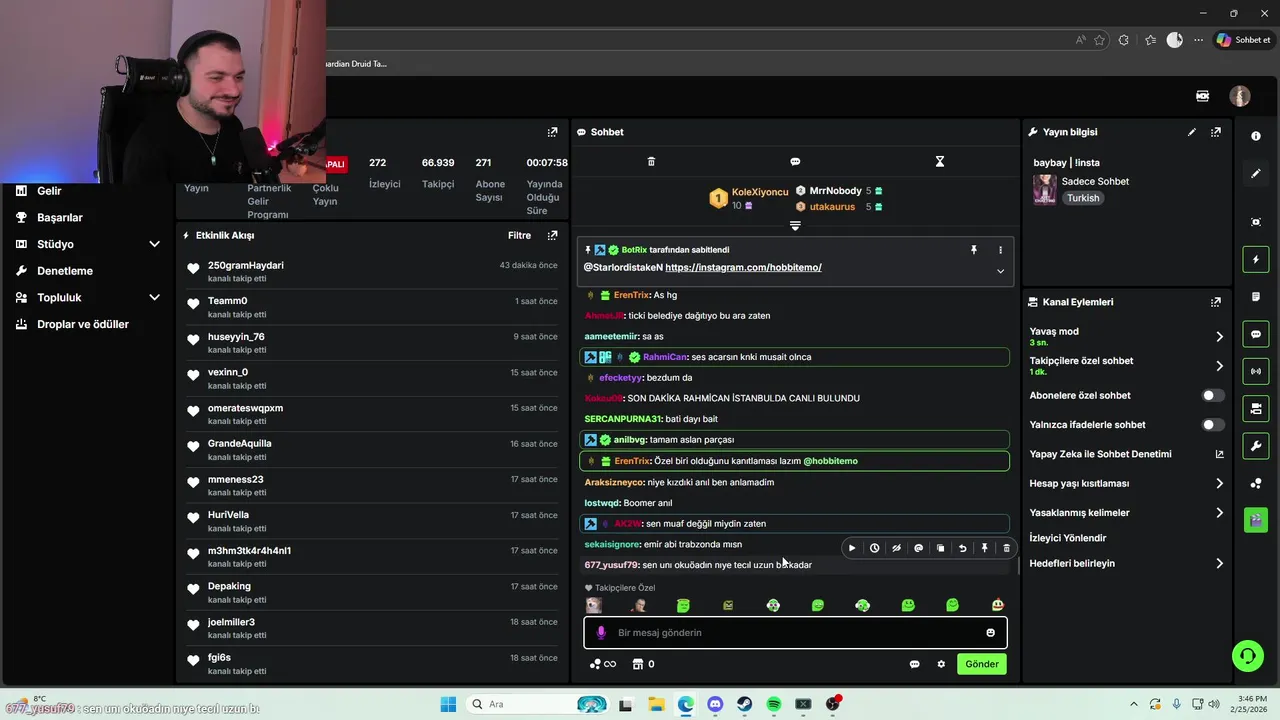
Task: Open İzleyici Yönlendir action
Action: [1068, 538]
